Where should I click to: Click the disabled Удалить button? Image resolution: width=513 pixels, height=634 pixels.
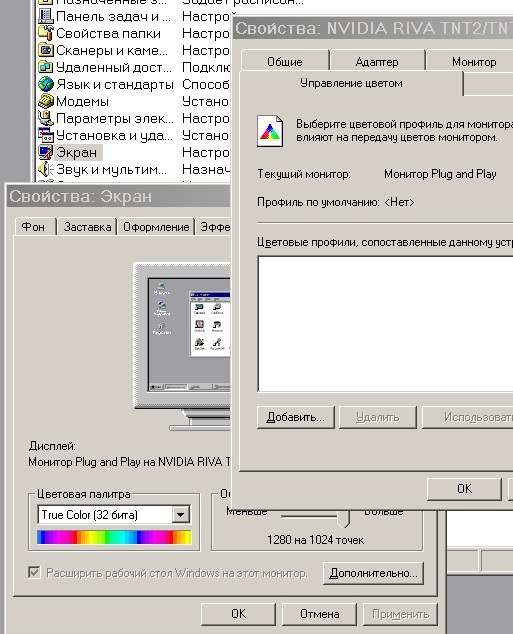point(378,417)
